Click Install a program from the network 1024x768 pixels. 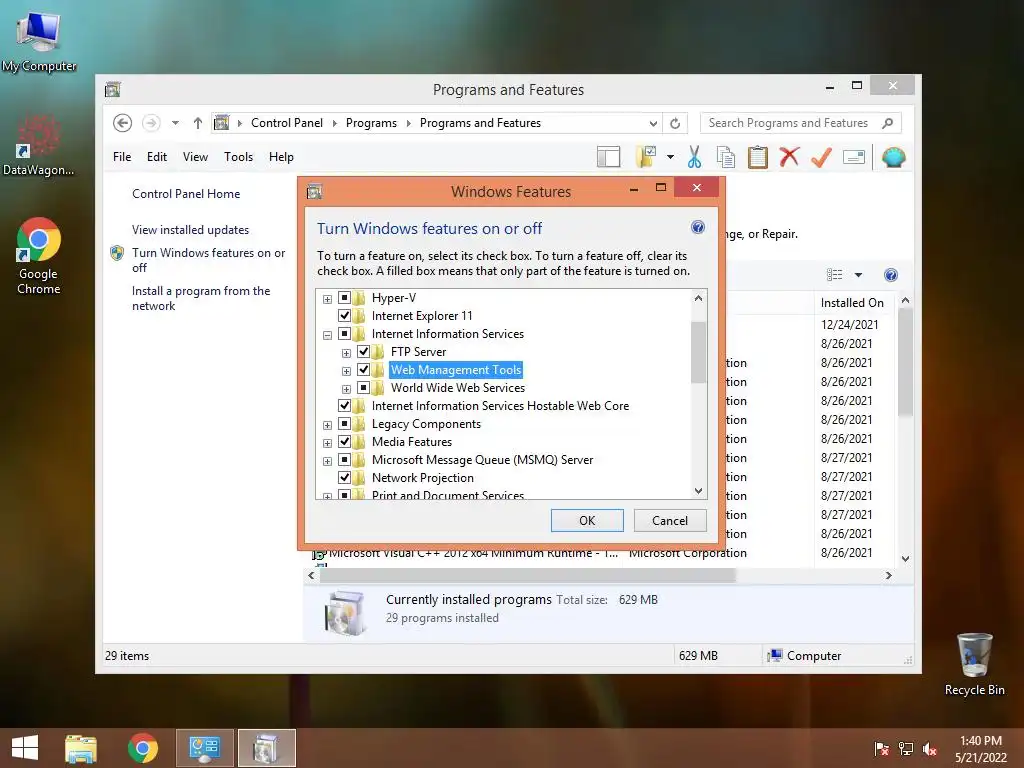pos(201,298)
